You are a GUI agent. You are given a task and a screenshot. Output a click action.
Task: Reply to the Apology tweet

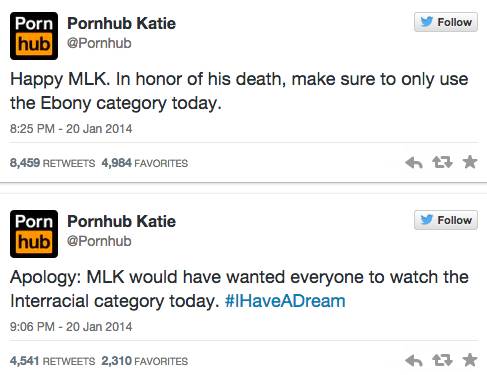click(x=414, y=361)
